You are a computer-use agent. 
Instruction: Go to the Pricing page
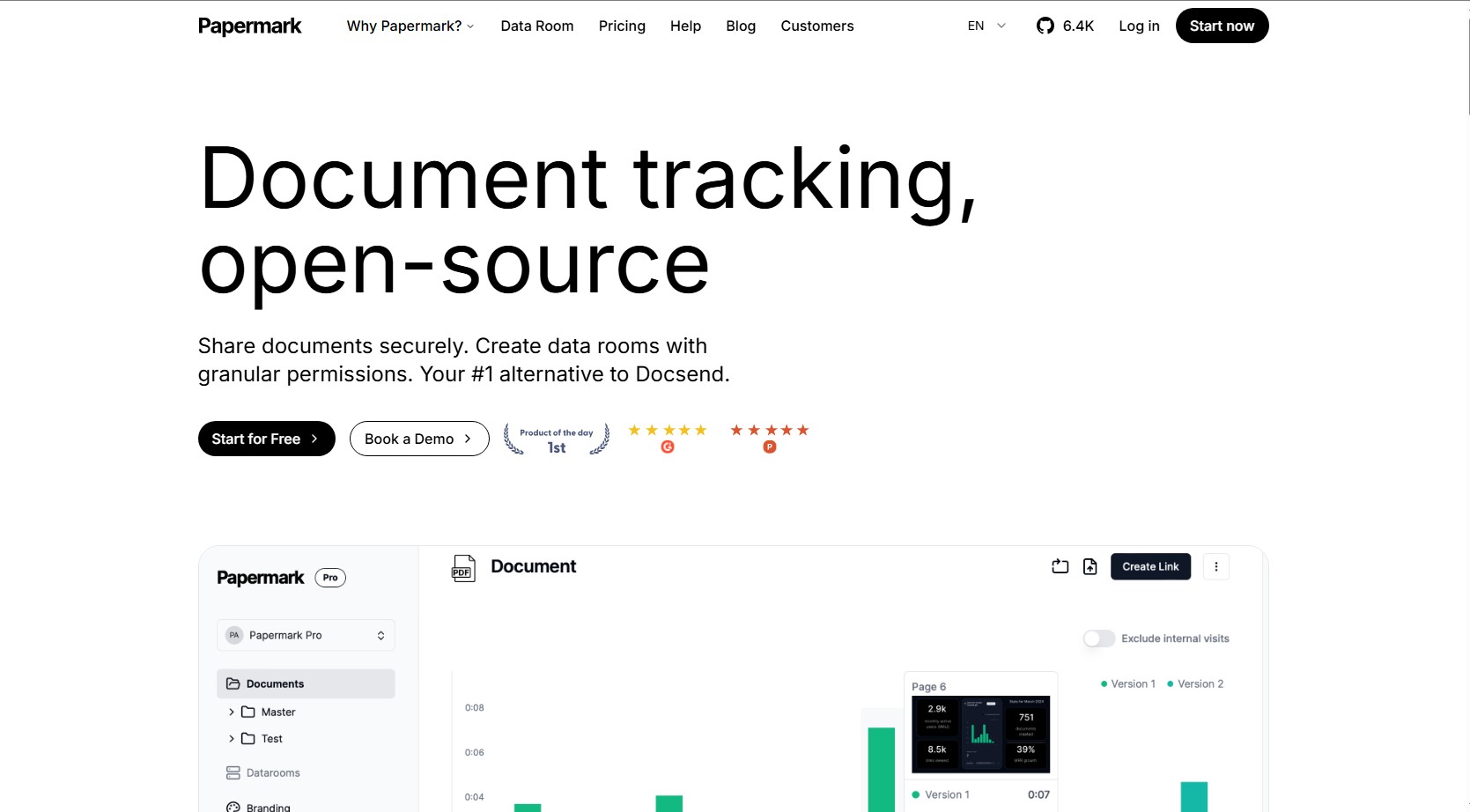coord(622,26)
